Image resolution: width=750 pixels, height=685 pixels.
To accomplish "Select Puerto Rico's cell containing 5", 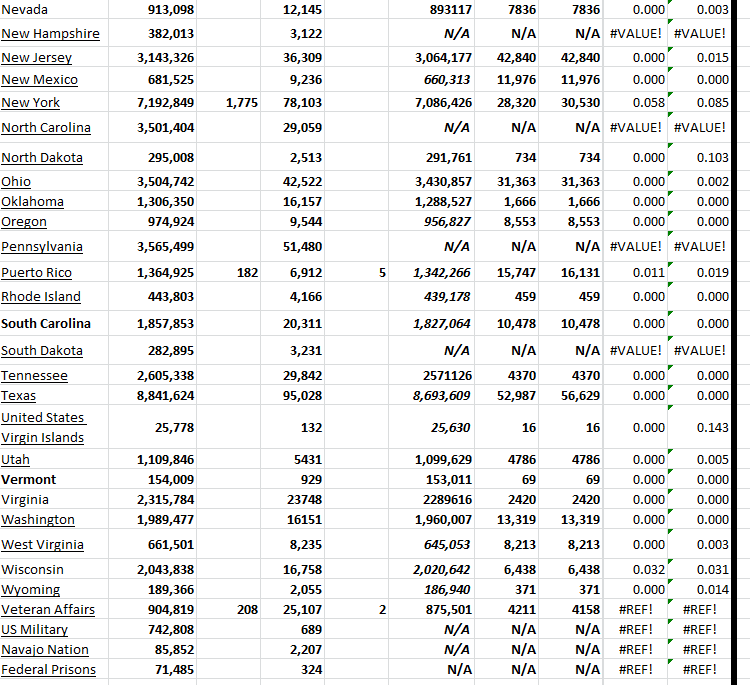I will tap(357, 272).
